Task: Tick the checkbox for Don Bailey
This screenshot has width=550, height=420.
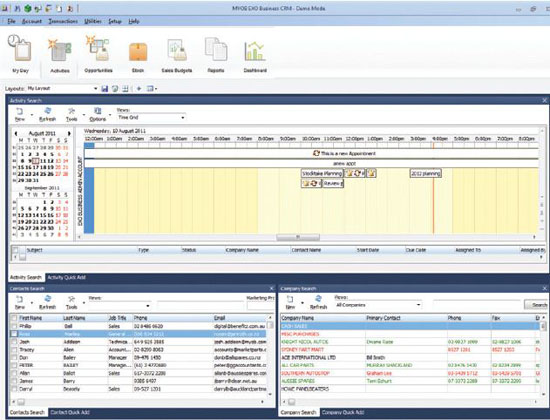Action: pos(14,358)
